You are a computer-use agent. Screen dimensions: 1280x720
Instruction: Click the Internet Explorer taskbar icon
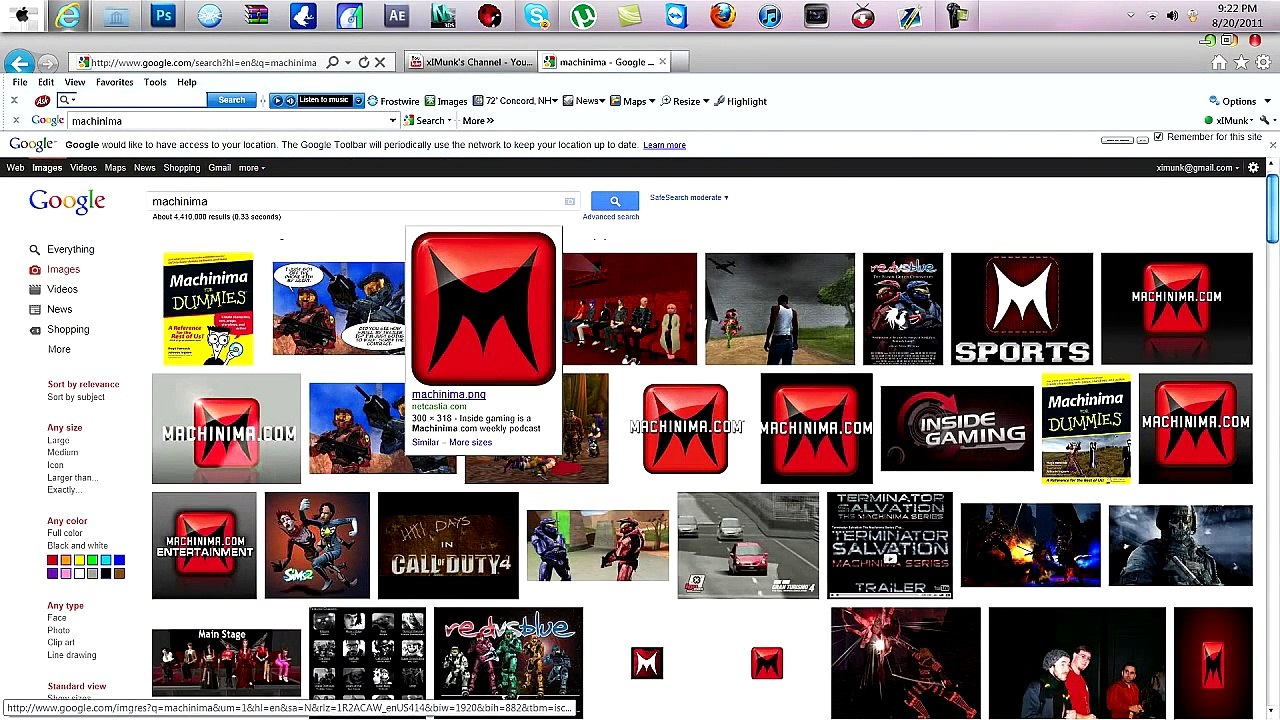68,16
